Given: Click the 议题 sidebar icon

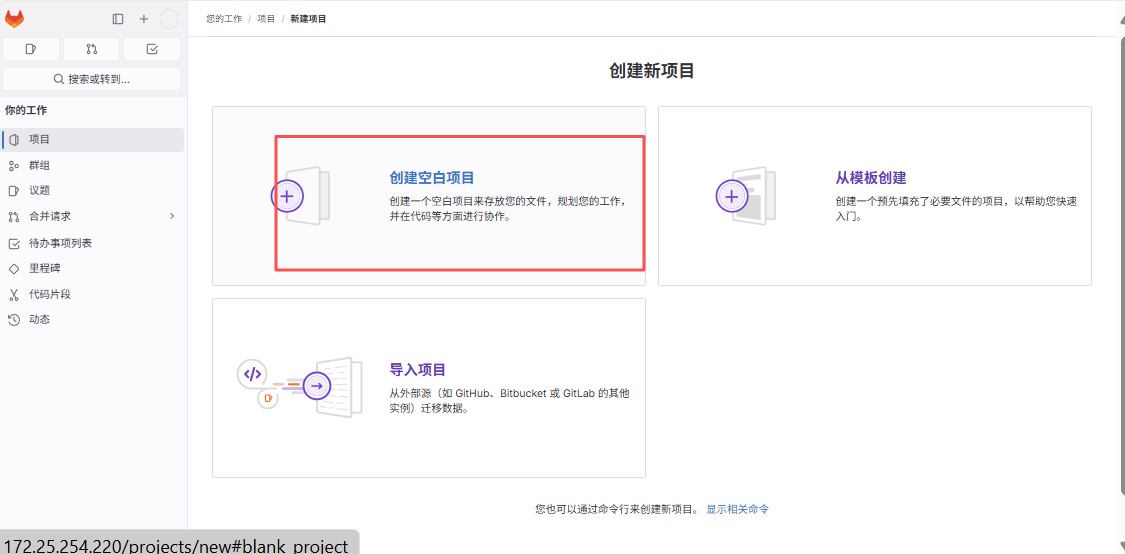Looking at the screenshot, I should (x=14, y=191).
